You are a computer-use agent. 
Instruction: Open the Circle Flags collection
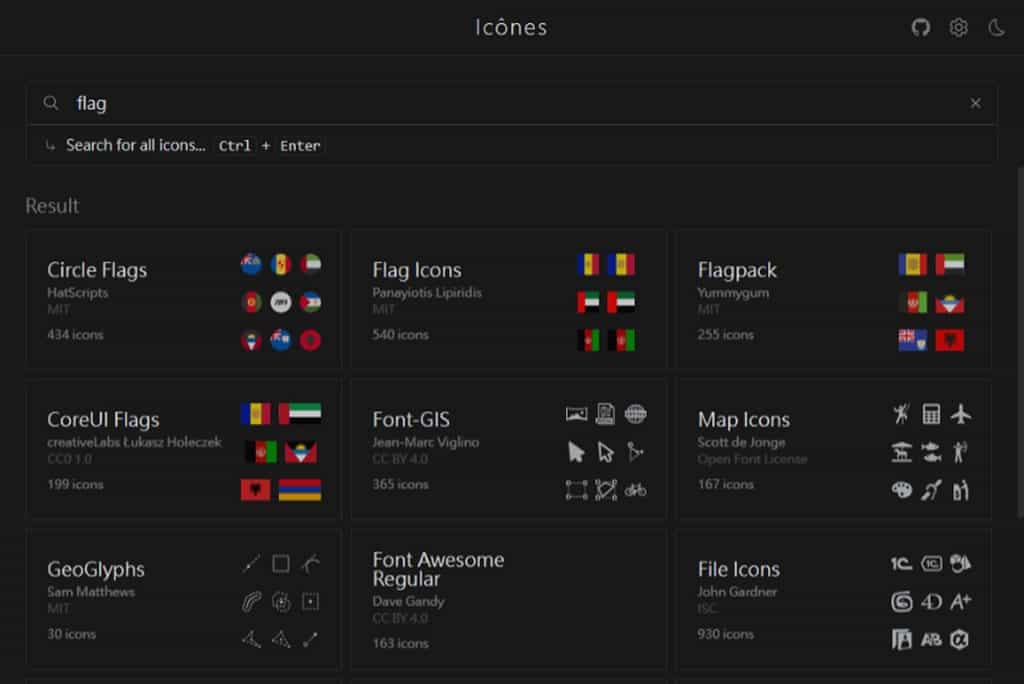click(x=183, y=299)
